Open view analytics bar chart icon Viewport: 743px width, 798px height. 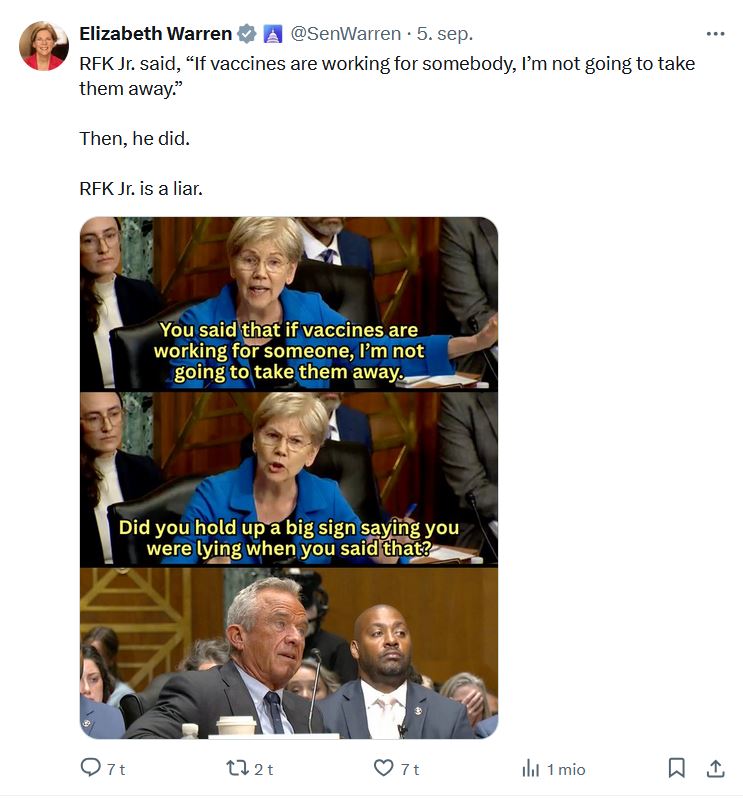click(530, 768)
